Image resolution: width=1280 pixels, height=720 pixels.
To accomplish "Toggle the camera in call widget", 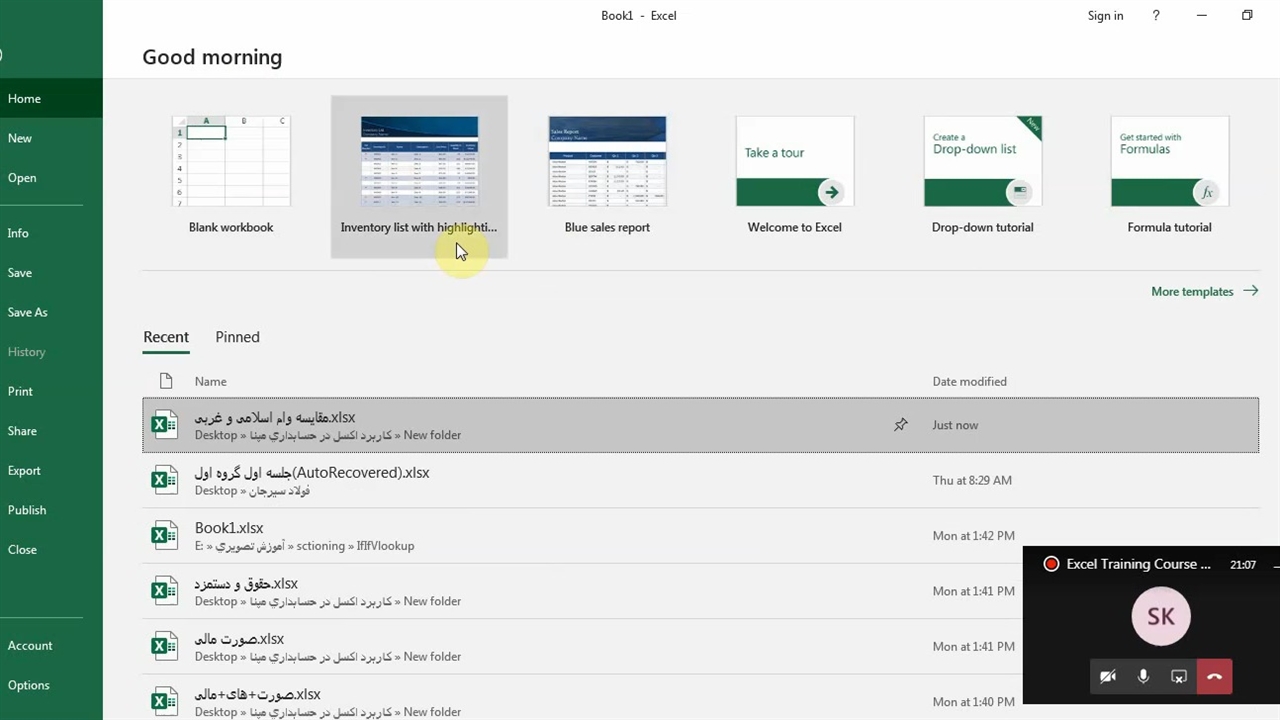I will coord(1108,677).
